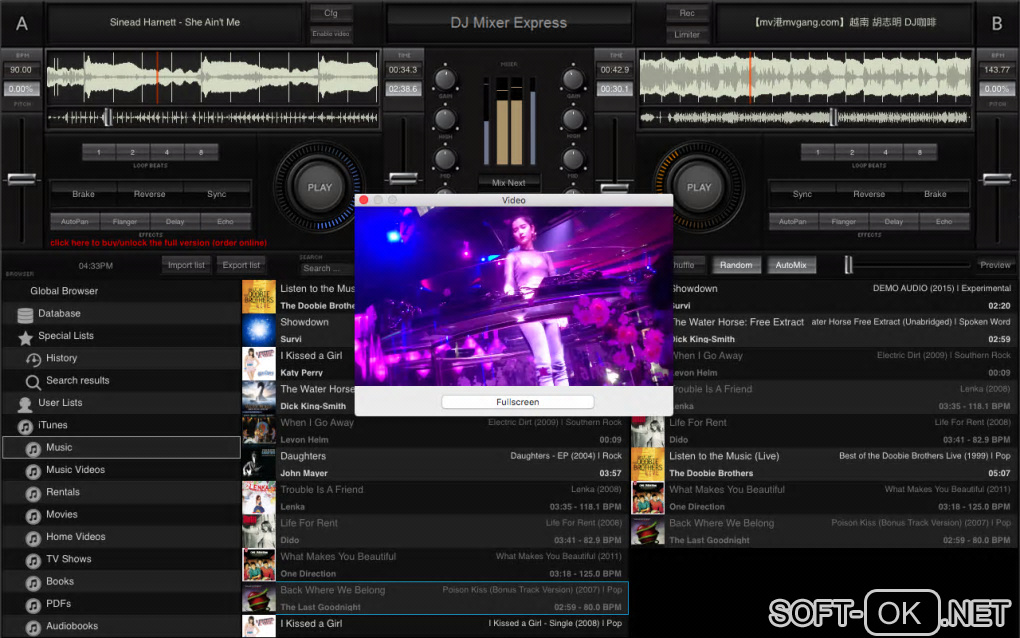Toggle deck B Flanger effect
Image resolution: width=1020 pixels, height=638 pixels.
[x=844, y=222]
